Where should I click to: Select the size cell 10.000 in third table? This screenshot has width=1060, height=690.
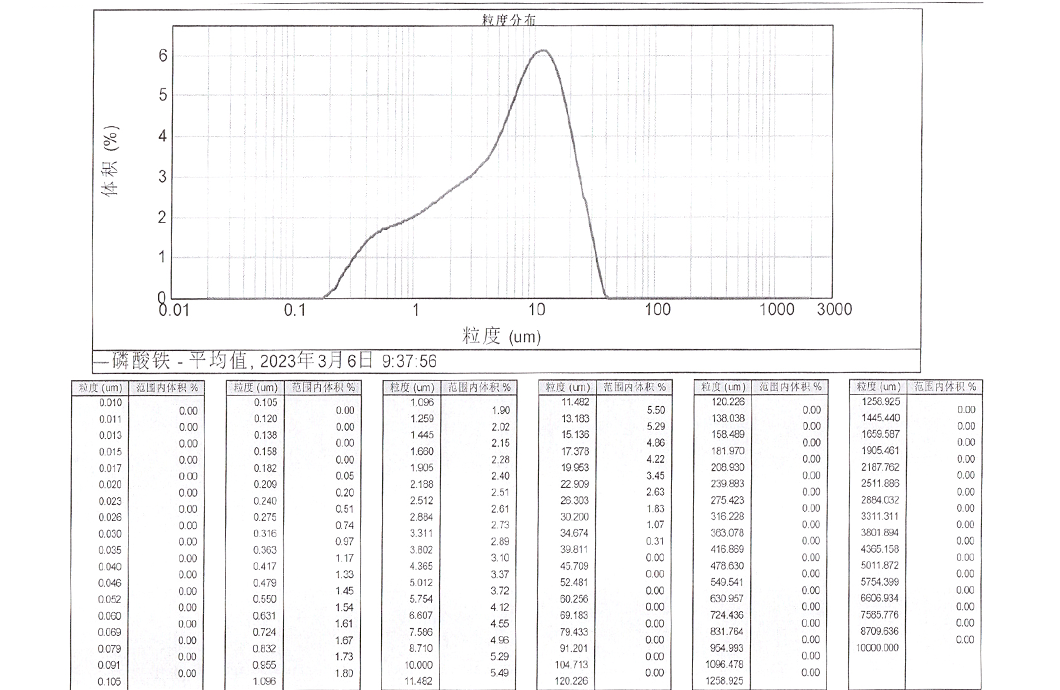pos(420,664)
